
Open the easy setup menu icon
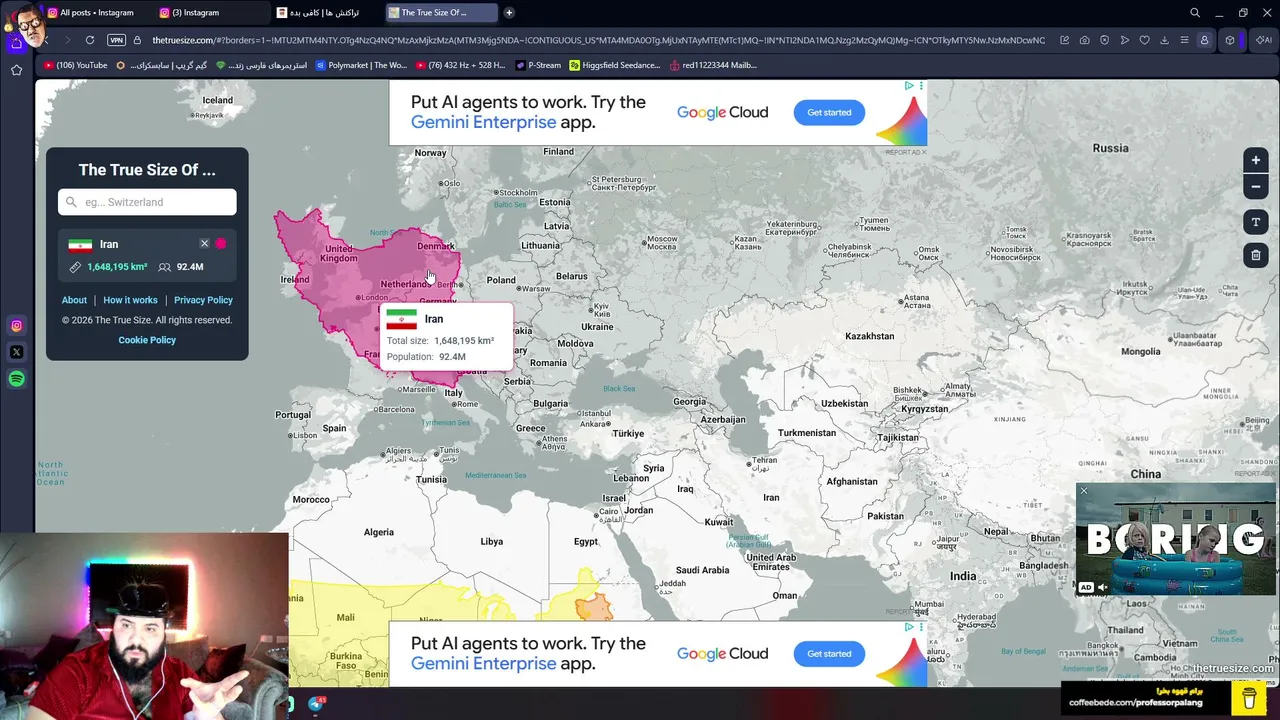[x=1184, y=40]
